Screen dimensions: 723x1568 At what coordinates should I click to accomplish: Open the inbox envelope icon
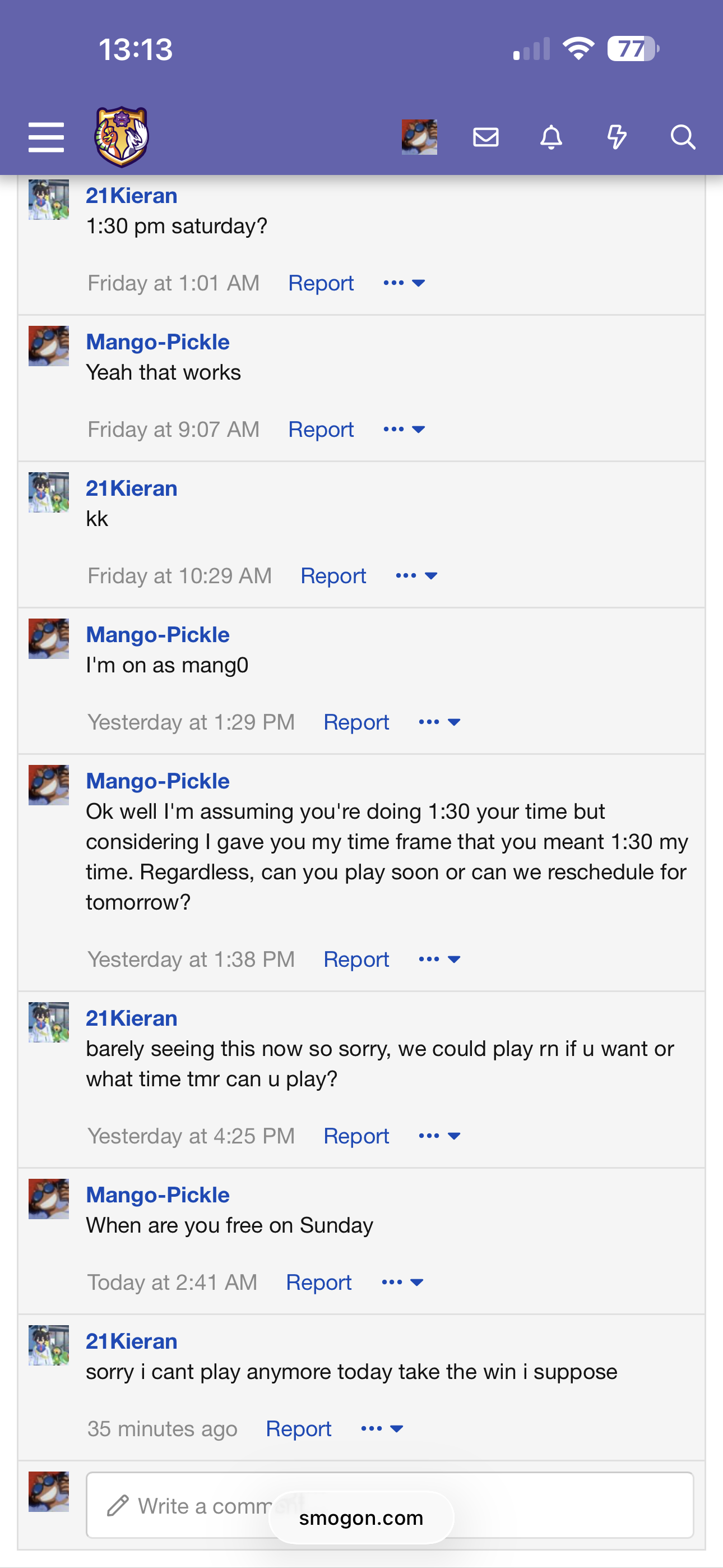point(486,137)
